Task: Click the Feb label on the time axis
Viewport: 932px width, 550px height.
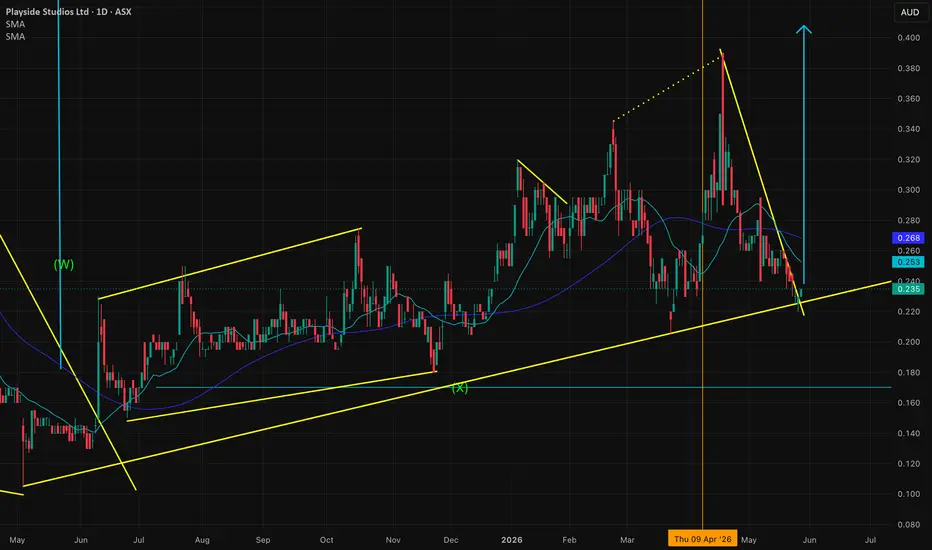Action: (569, 540)
